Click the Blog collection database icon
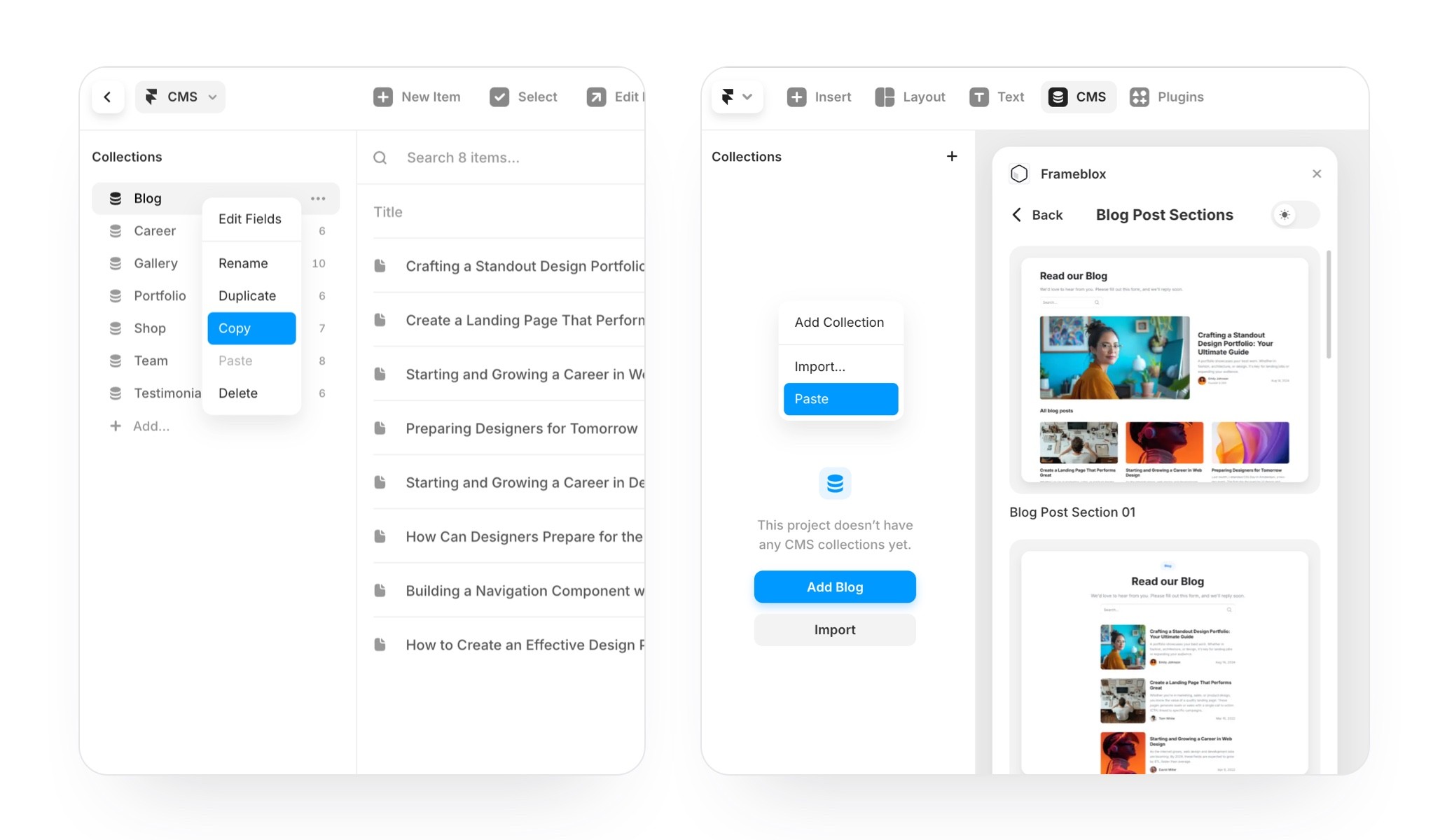The width and height of the screenshot is (1447, 840). pyautogui.click(x=115, y=198)
